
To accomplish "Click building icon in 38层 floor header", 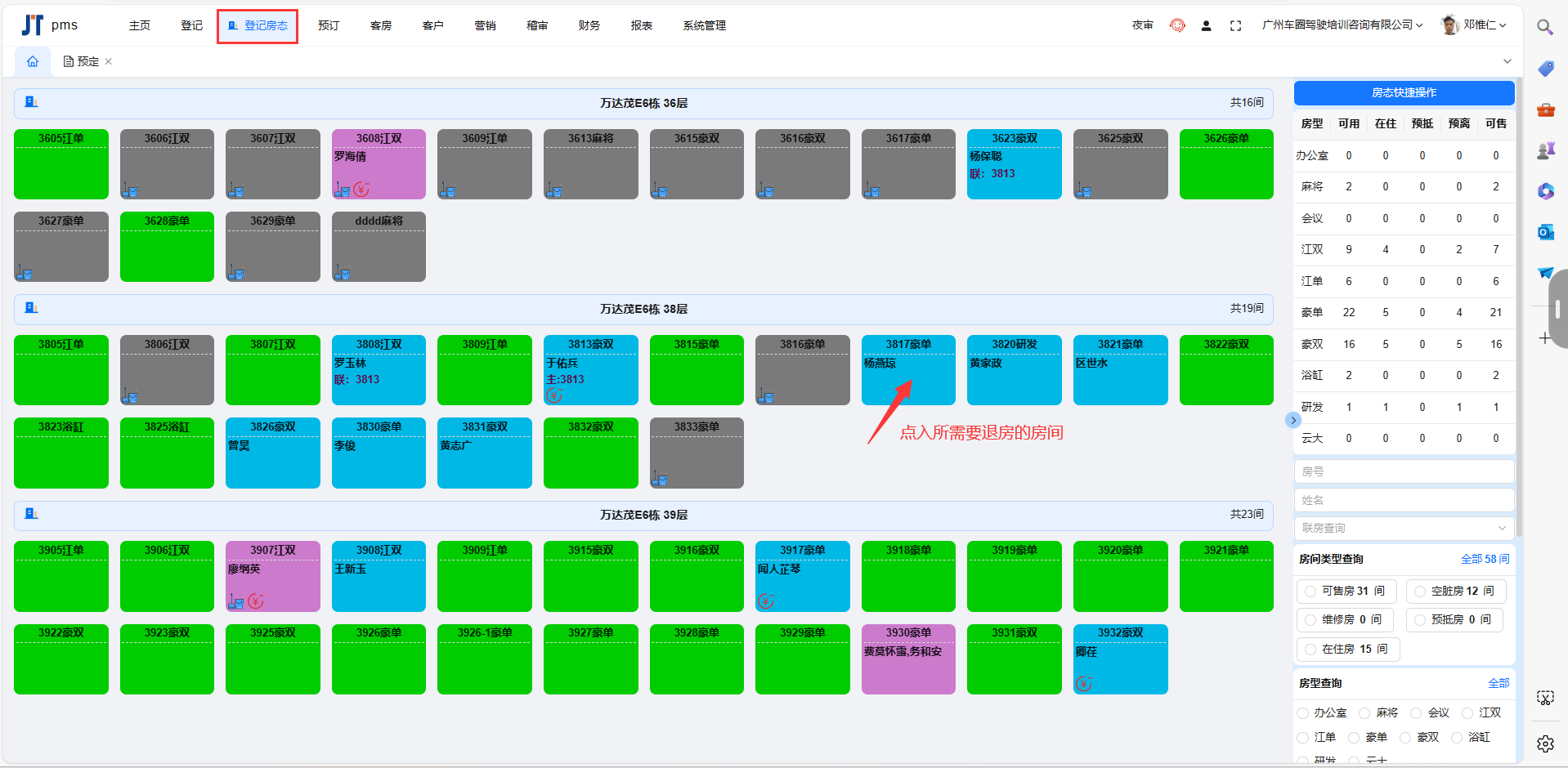I will [32, 308].
